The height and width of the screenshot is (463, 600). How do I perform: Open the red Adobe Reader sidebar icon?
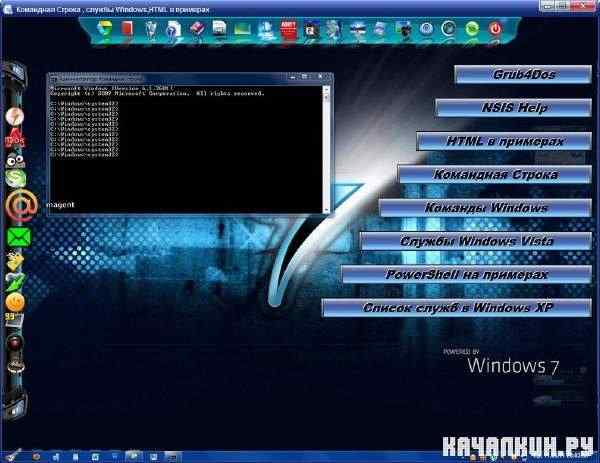point(15,139)
